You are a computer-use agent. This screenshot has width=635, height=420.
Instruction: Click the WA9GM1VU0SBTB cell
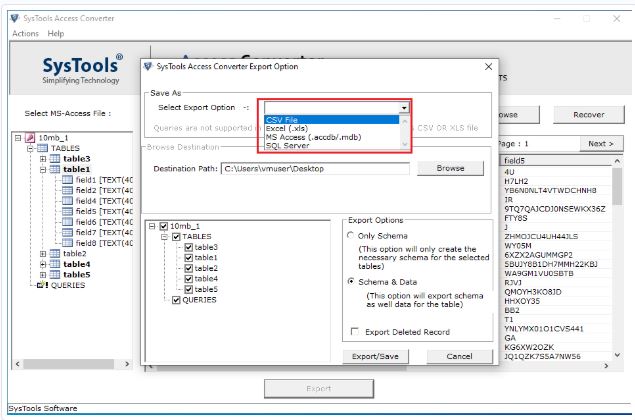coord(557,273)
